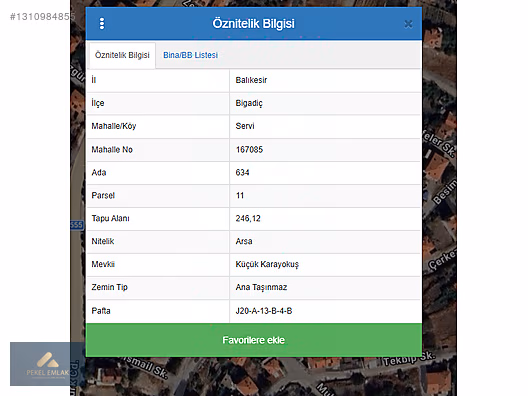Screen dimensions: 528x396
Task: Click the Pafta row label
Action: click(101, 310)
